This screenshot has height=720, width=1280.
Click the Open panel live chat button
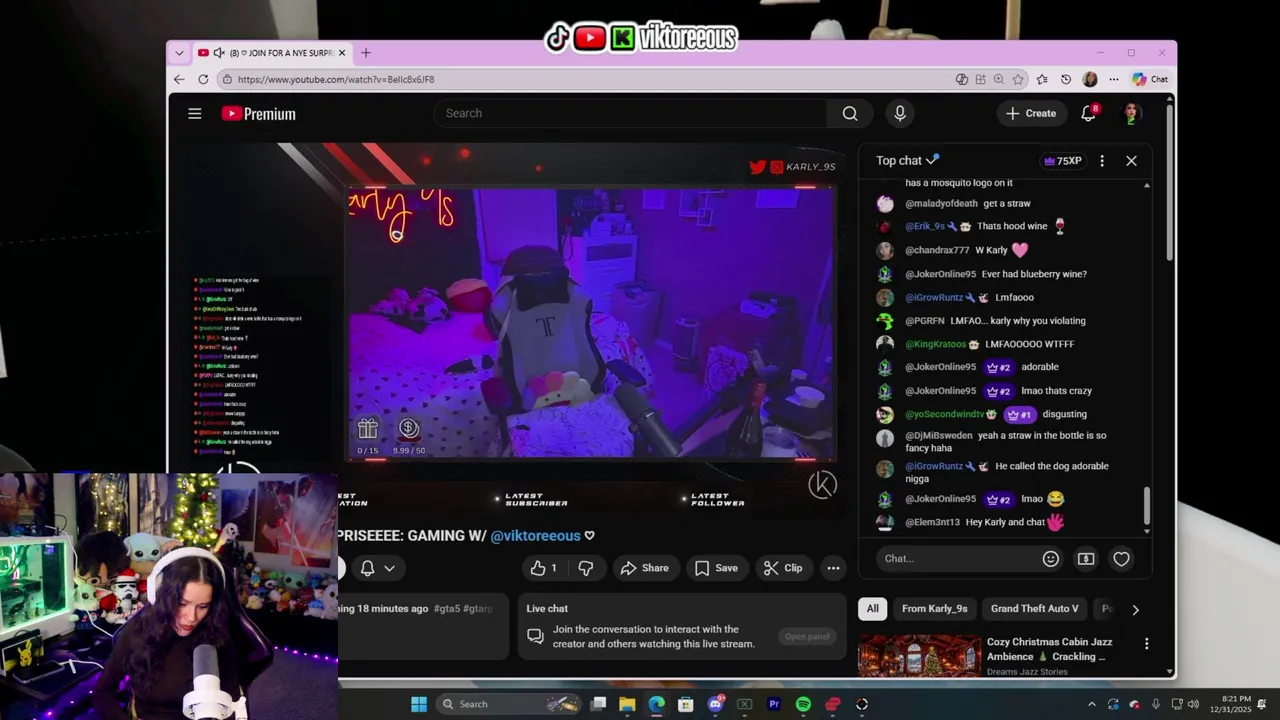(x=807, y=637)
